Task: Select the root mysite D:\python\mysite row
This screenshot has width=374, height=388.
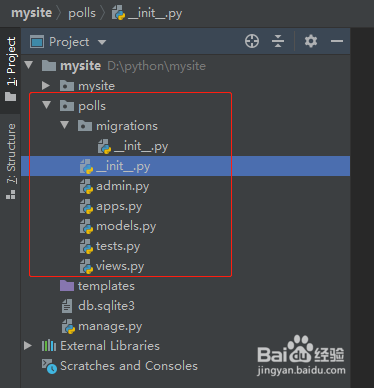Action: tap(185, 66)
